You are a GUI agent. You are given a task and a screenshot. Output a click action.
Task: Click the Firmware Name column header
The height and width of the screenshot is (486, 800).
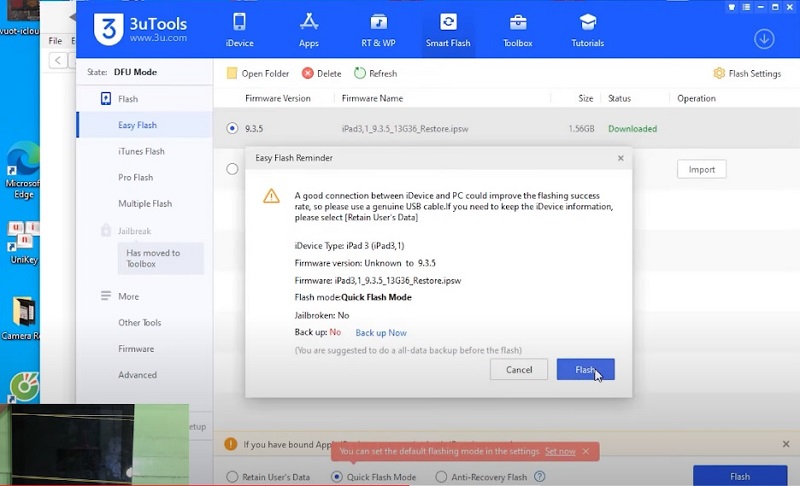click(372, 98)
